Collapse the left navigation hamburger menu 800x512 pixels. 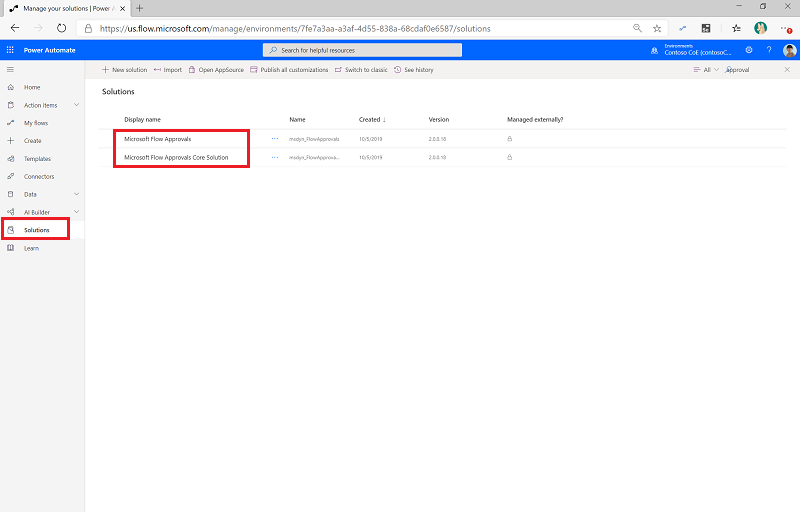(x=10, y=69)
